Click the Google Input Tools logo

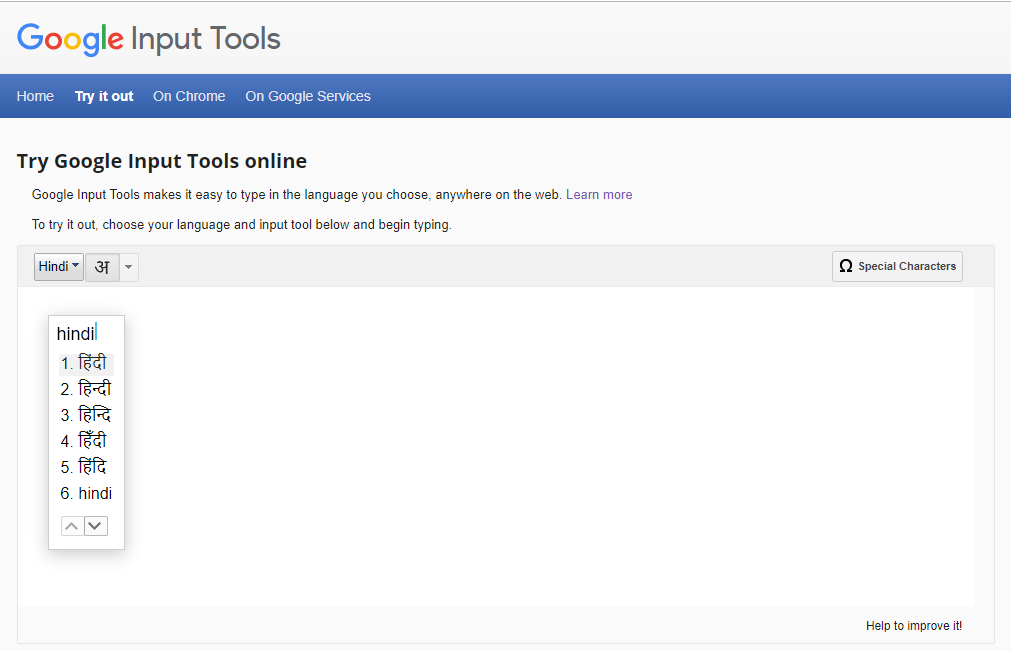(148, 39)
